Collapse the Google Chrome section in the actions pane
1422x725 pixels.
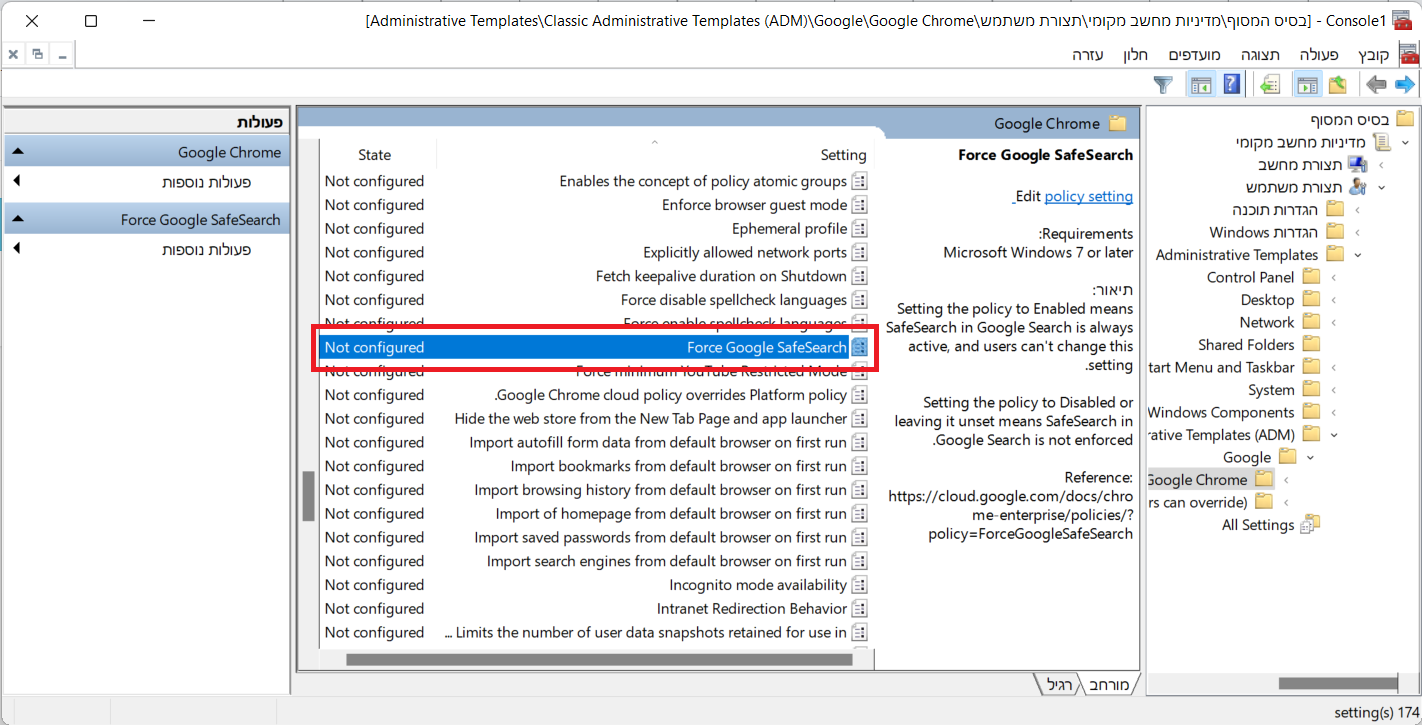(x=18, y=152)
